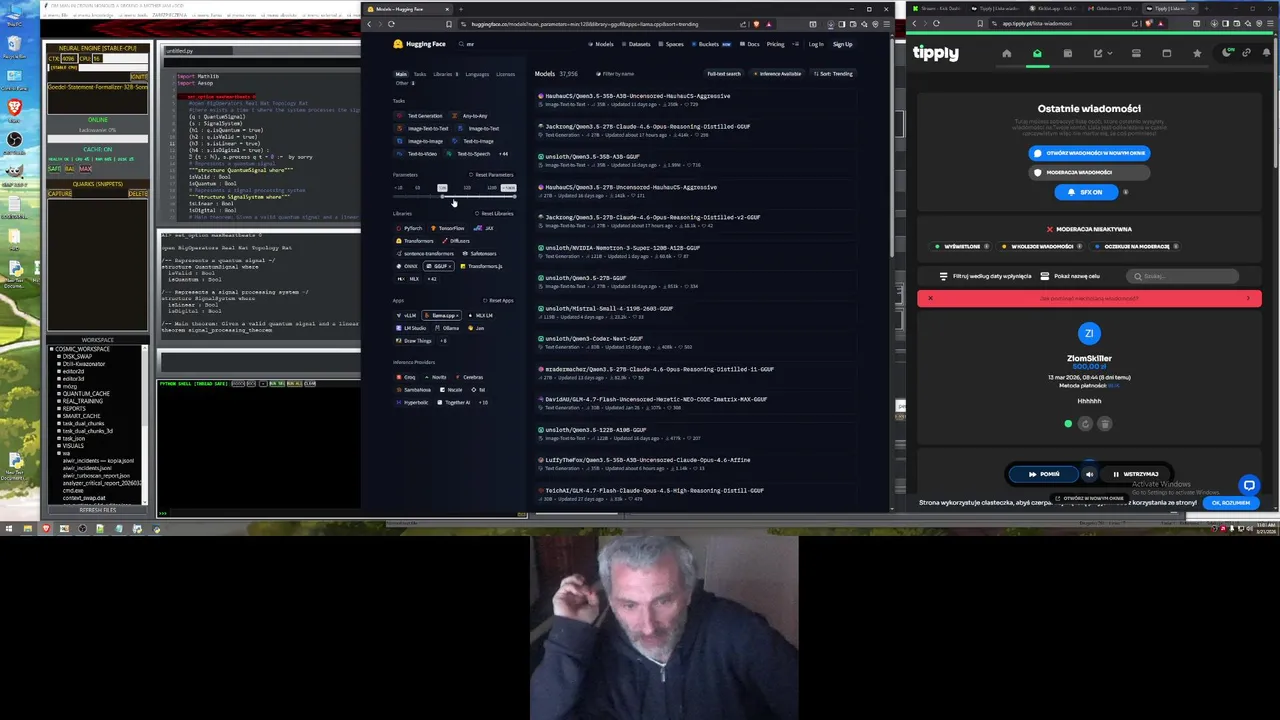This screenshot has height=720, width=1280.
Task: Toggle the Groq inference provider filter
Action: pyautogui.click(x=406, y=378)
